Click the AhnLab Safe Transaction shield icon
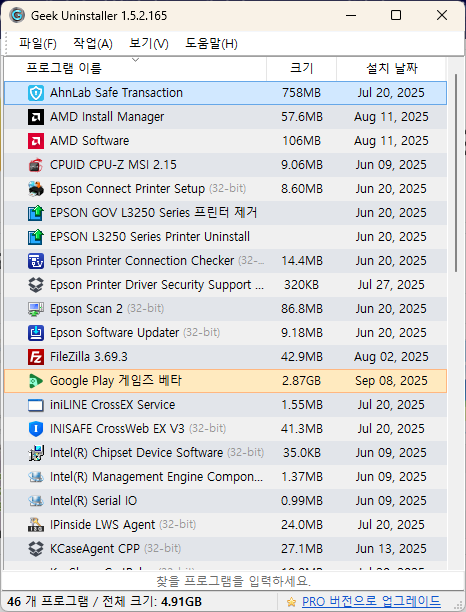Screen dimensions: 466x612 coord(36,93)
